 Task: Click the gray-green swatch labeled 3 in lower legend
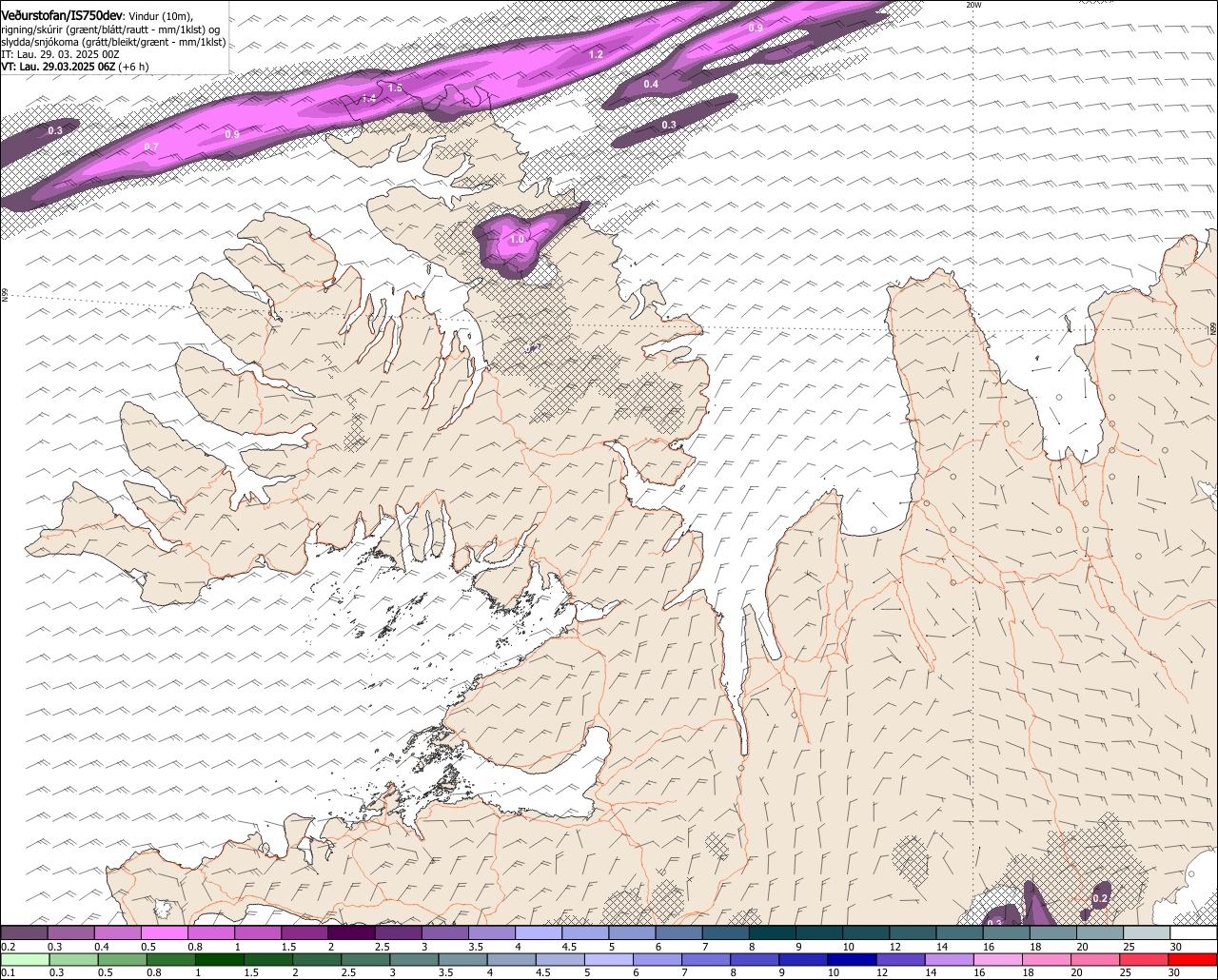(x=413, y=960)
